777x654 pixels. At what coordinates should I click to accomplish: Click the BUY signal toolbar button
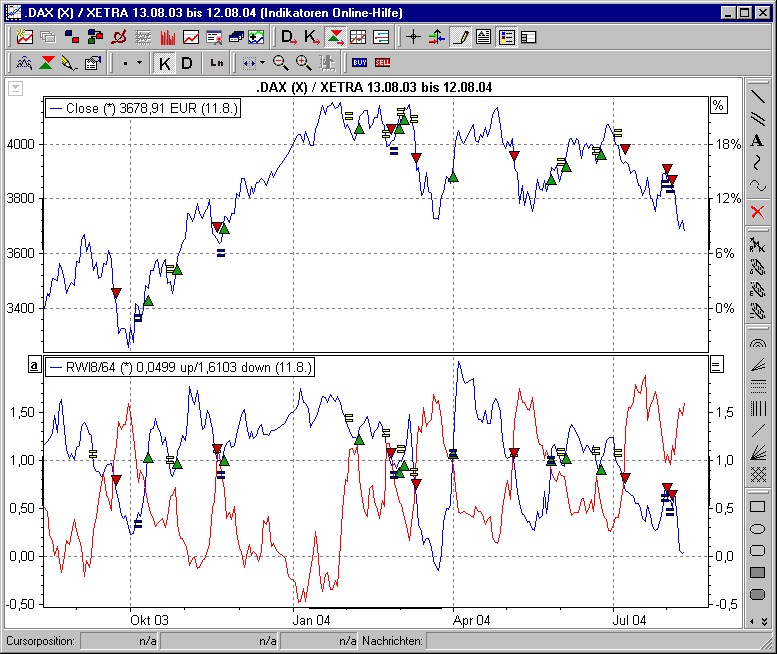coord(359,63)
